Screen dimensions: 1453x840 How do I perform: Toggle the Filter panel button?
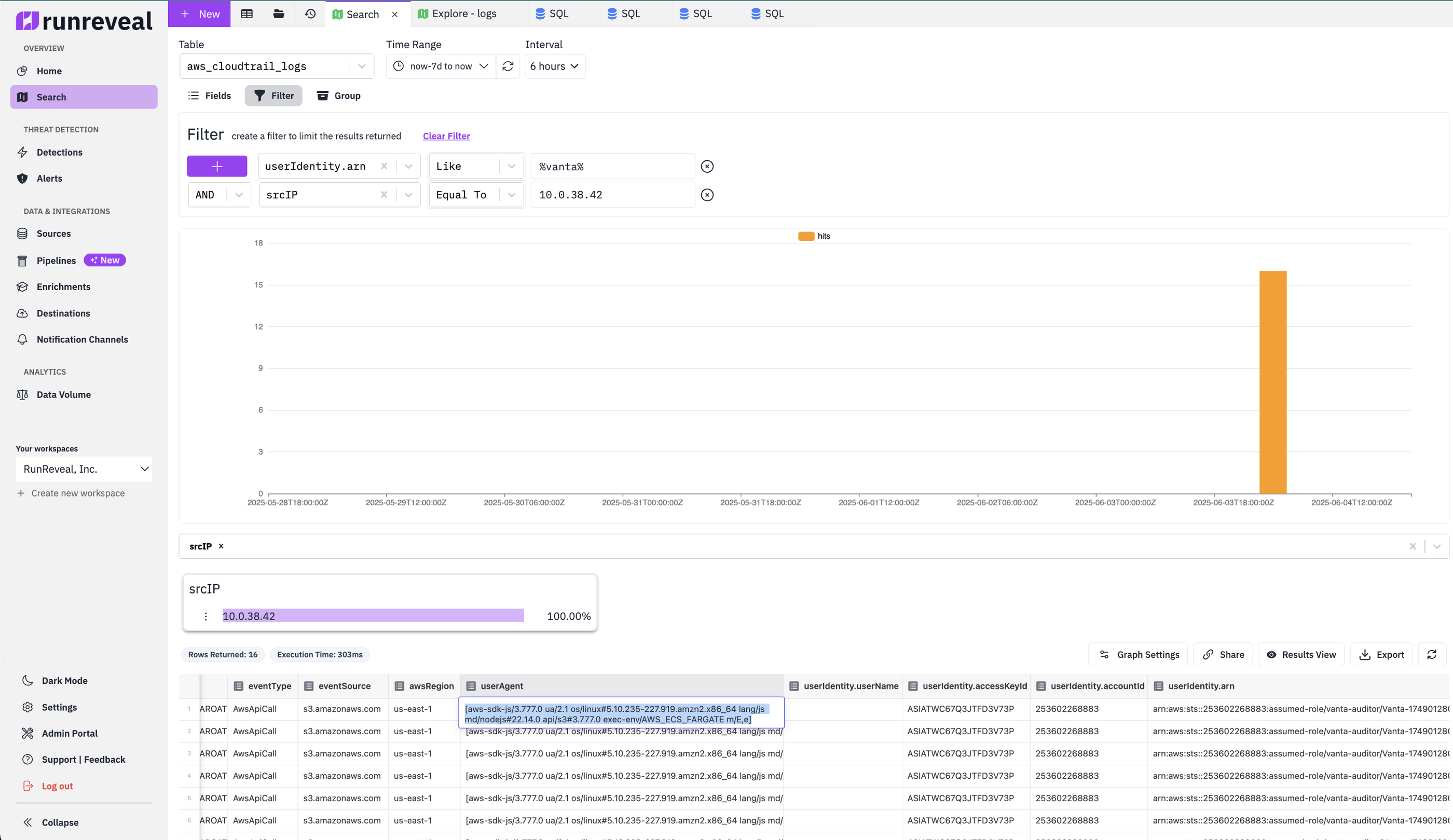pos(274,95)
